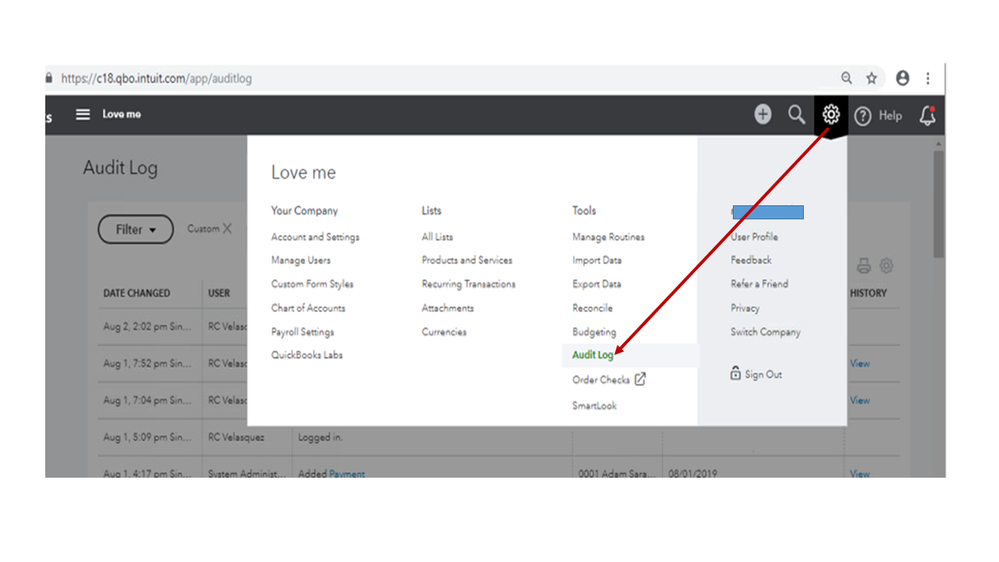This screenshot has width=999, height=562.
Task: Open Order Checks external link
Action: pos(609,380)
